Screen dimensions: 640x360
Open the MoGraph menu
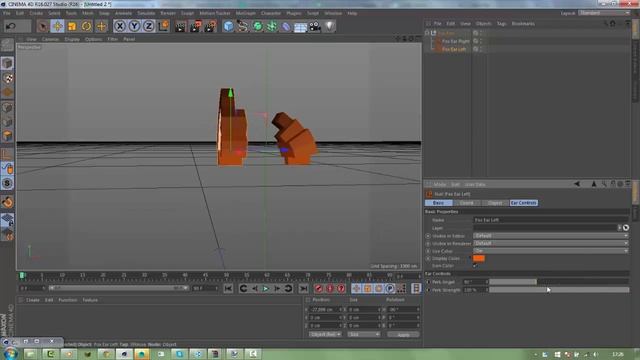click(245, 13)
